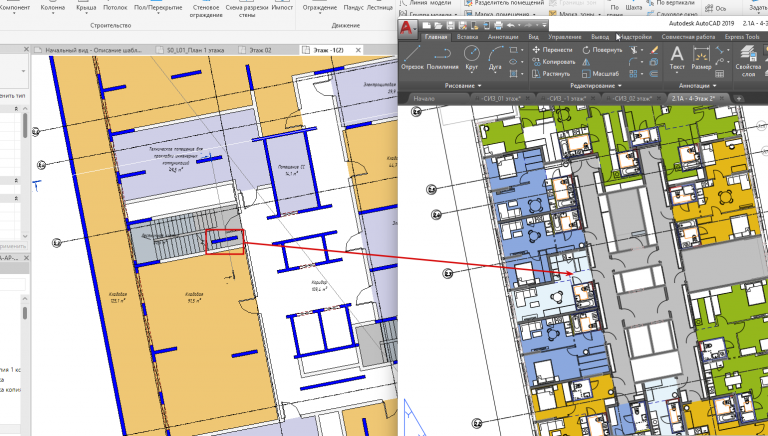
Task: Click the Array tool icon
Action: point(633,74)
